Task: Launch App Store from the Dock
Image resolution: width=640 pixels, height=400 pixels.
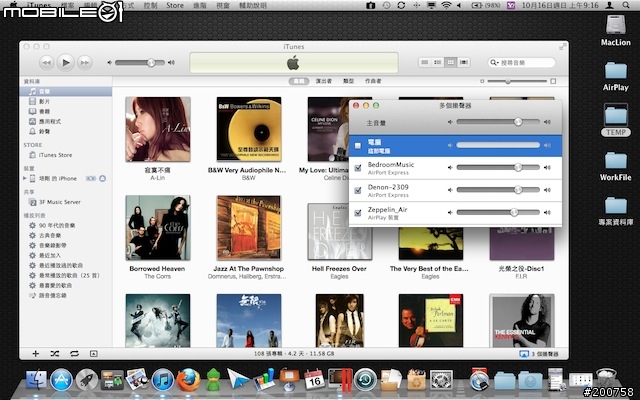Action: point(61,380)
